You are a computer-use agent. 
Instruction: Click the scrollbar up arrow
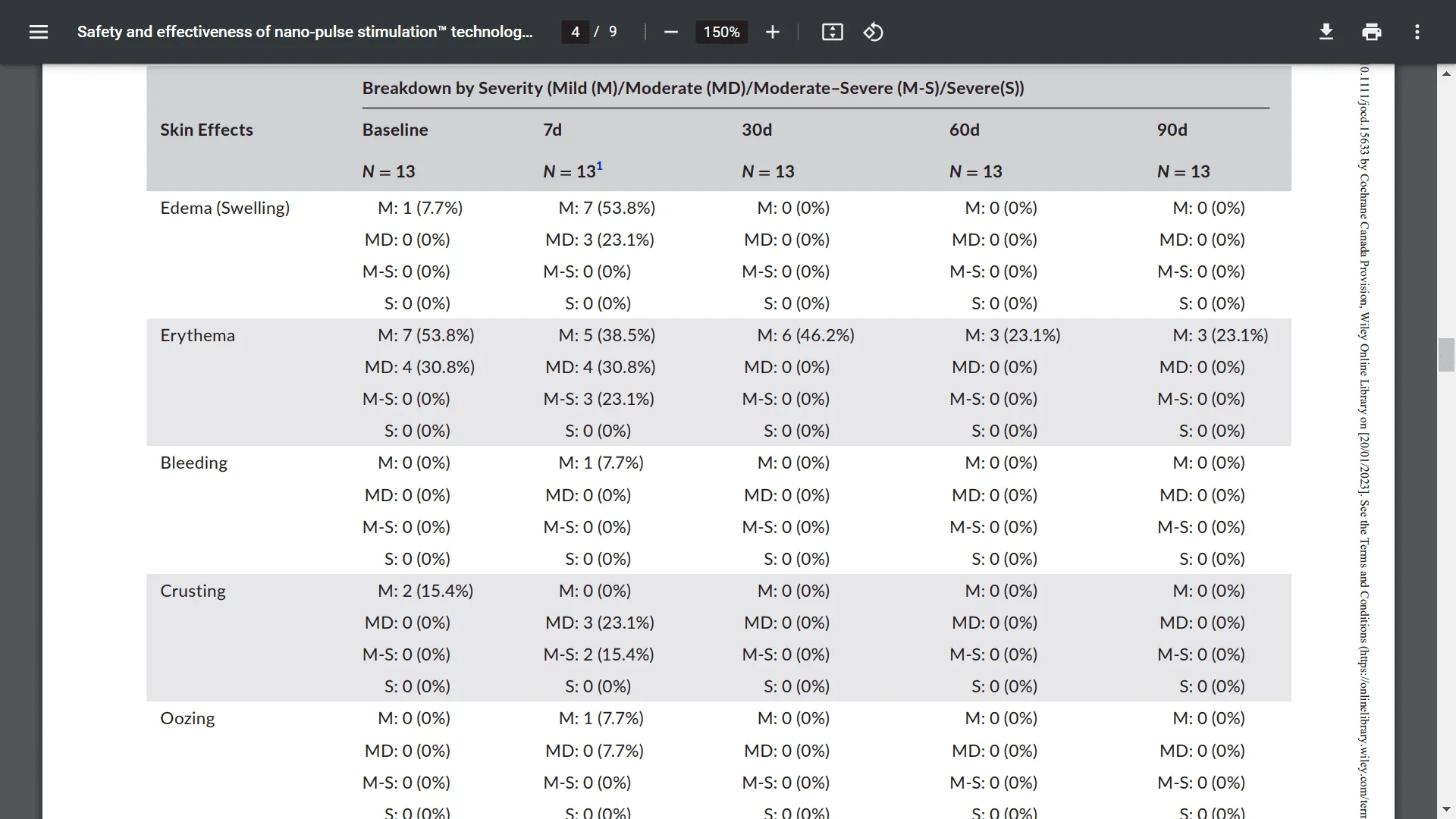click(x=1446, y=74)
